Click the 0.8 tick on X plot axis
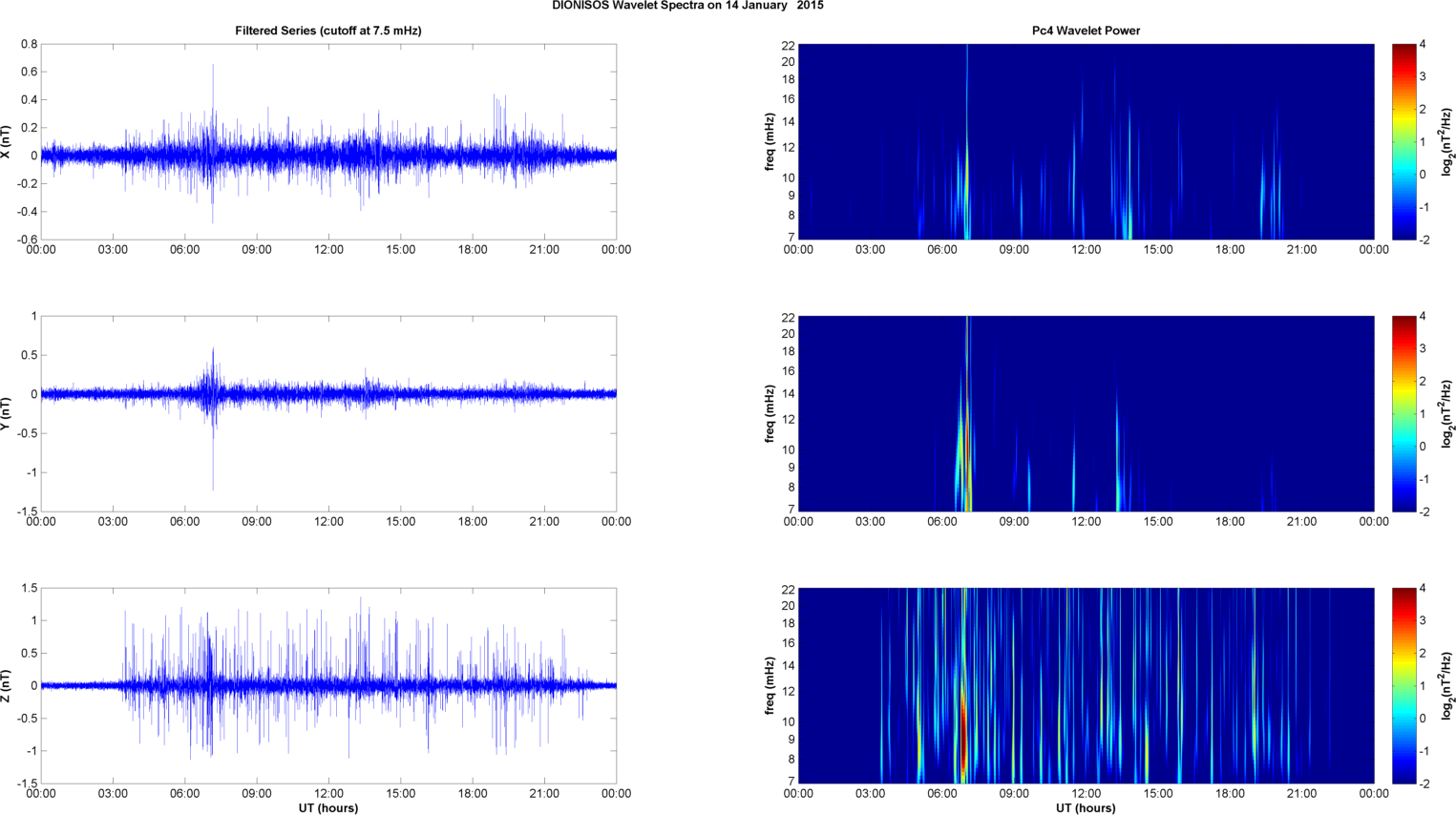 pyautogui.click(x=29, y=45)
